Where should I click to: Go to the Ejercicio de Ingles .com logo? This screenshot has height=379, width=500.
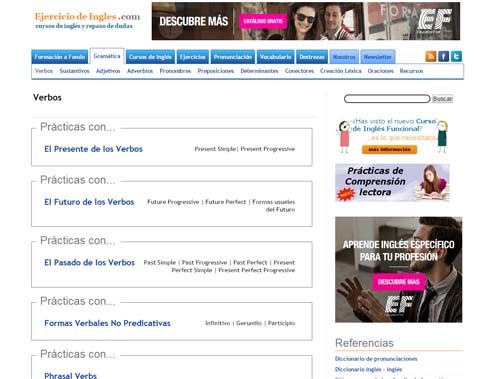click(87, 20)
